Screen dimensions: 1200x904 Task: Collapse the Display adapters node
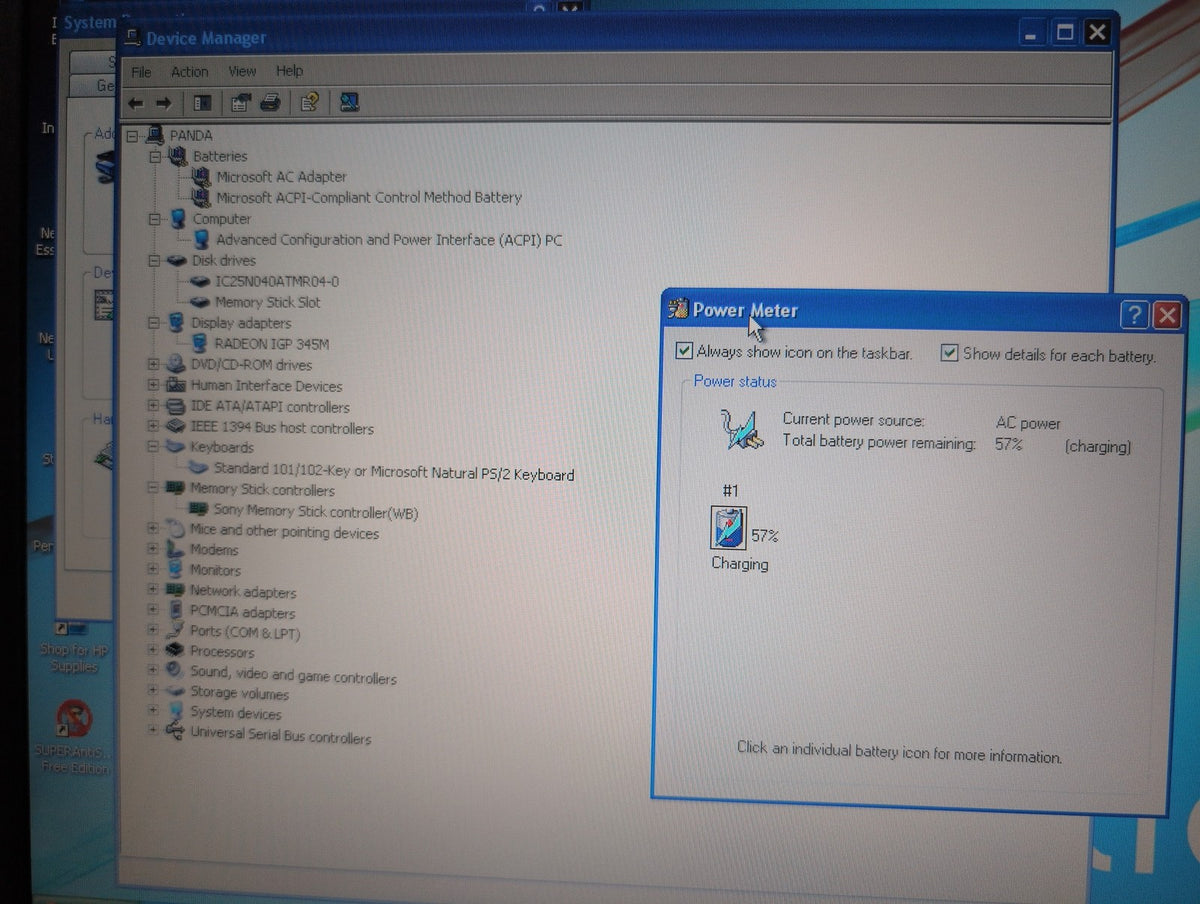(x=154, y=323)
